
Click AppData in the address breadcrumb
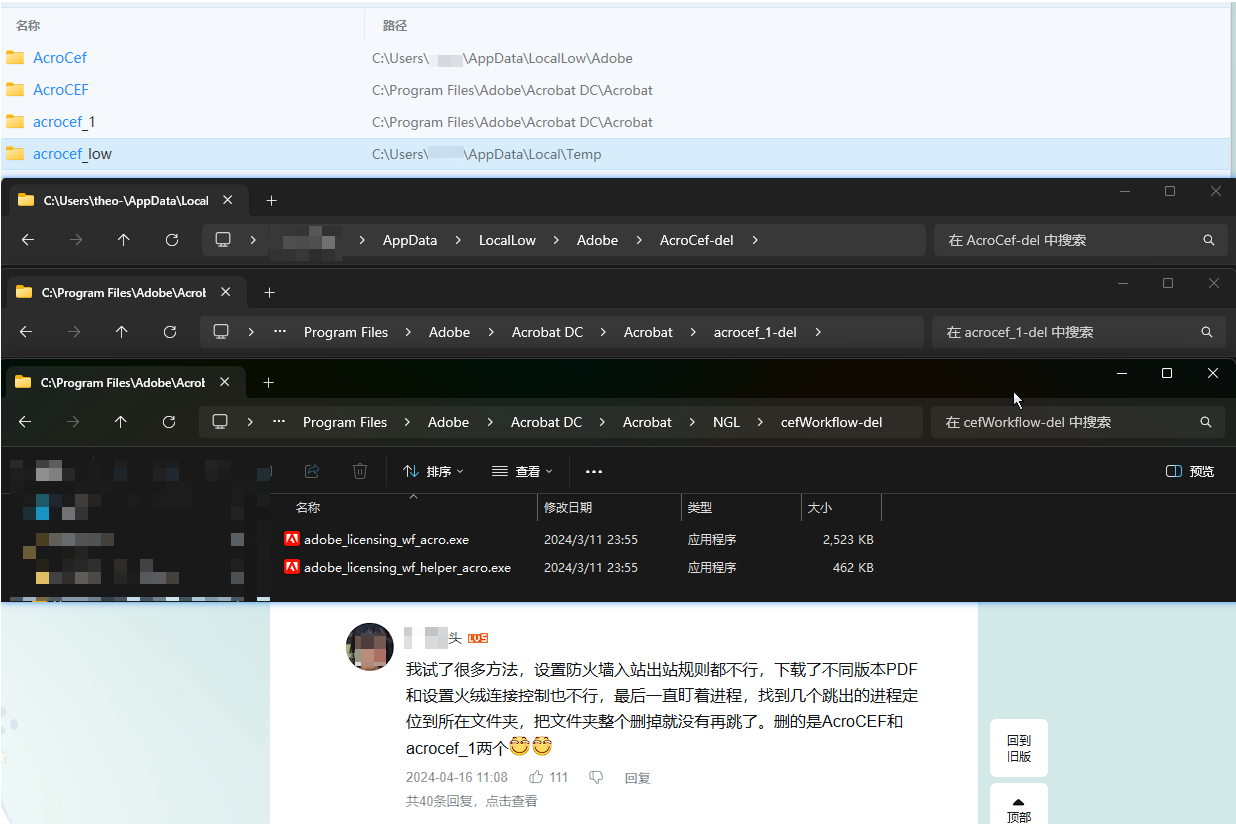(410, 240)
